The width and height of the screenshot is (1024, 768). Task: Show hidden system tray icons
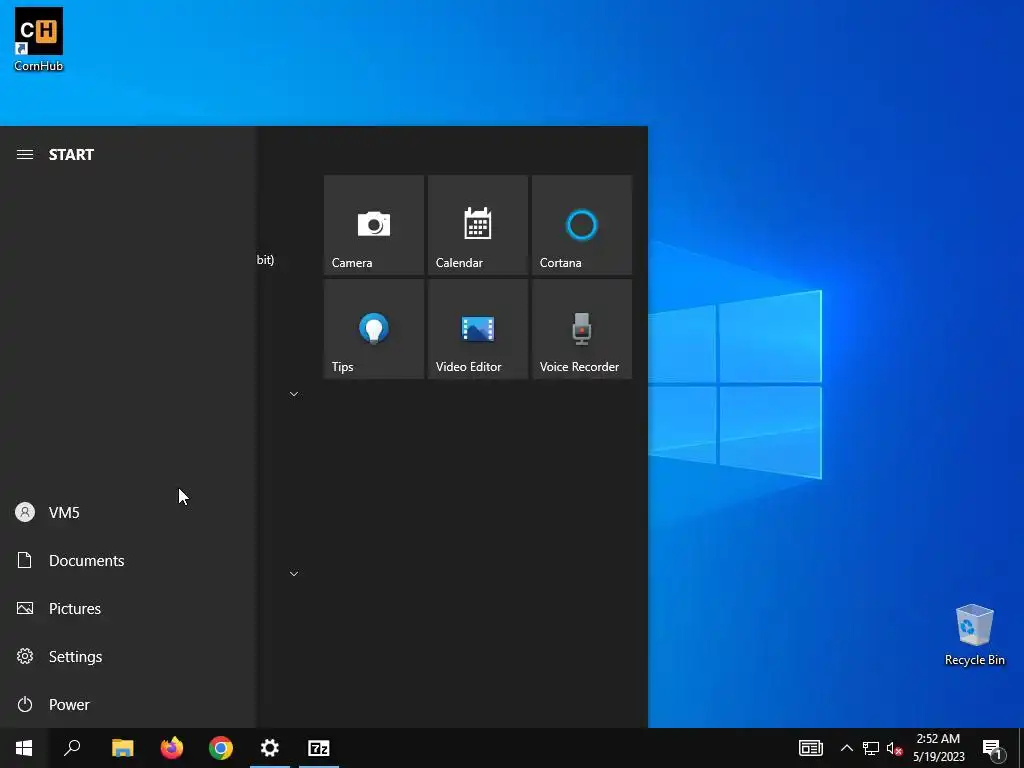(846, 748)
